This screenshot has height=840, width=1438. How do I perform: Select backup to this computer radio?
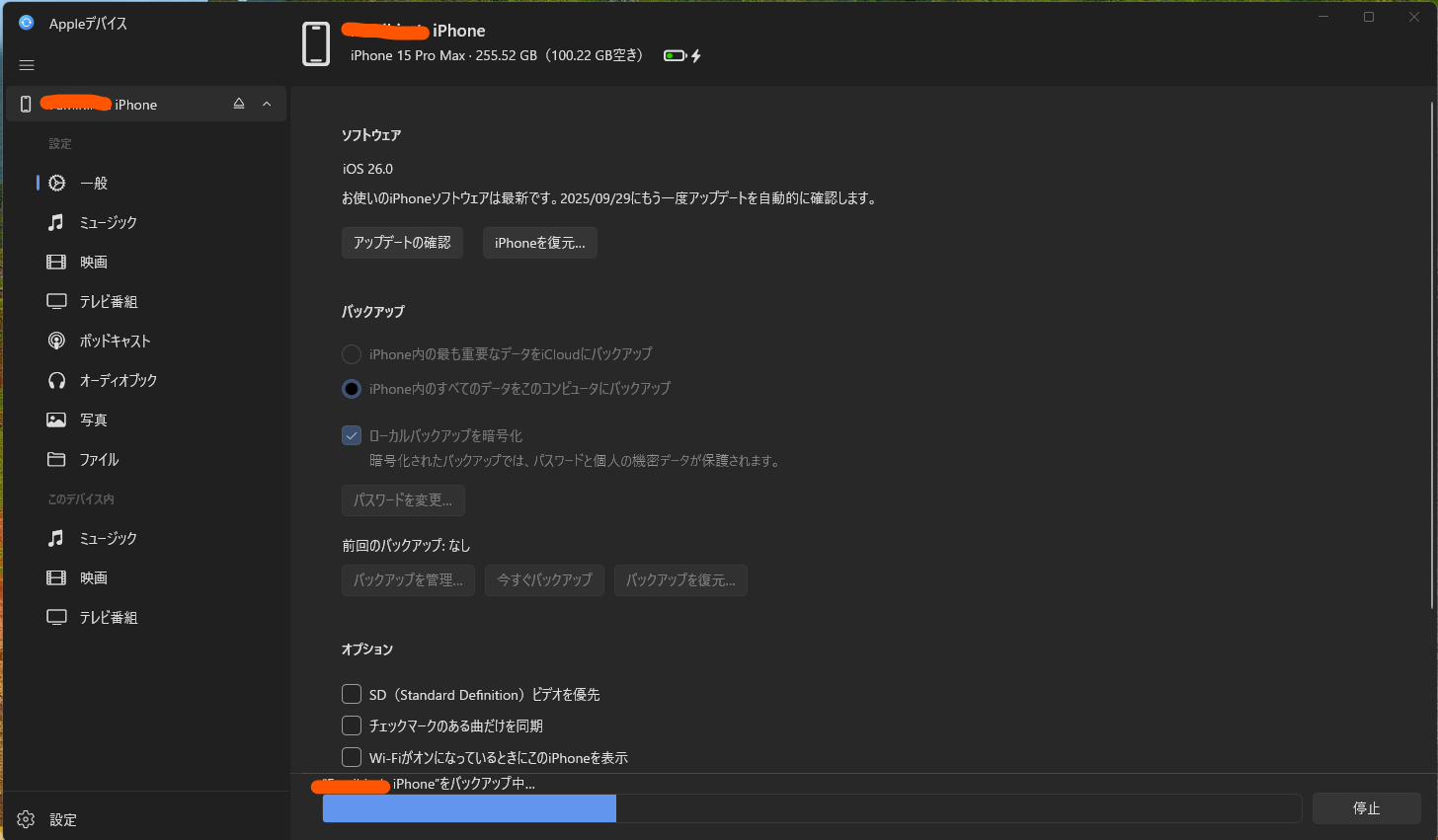point(352,389)
